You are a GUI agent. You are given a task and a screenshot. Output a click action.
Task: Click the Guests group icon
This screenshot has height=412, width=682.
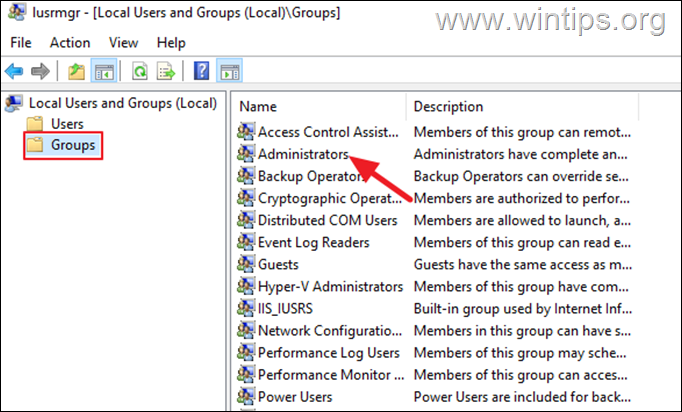coord(246,264)
